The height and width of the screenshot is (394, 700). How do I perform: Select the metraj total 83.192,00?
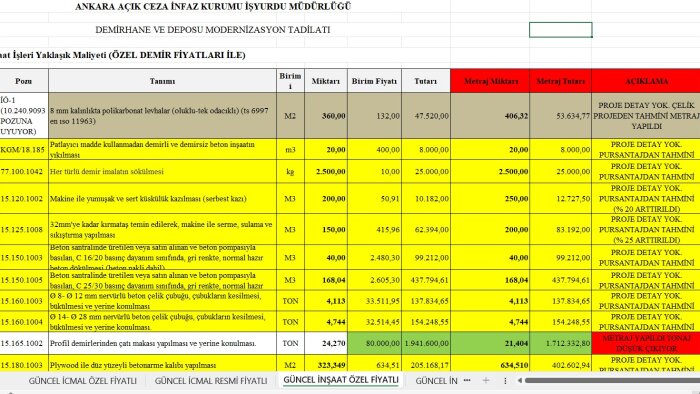tap(561, 229)
